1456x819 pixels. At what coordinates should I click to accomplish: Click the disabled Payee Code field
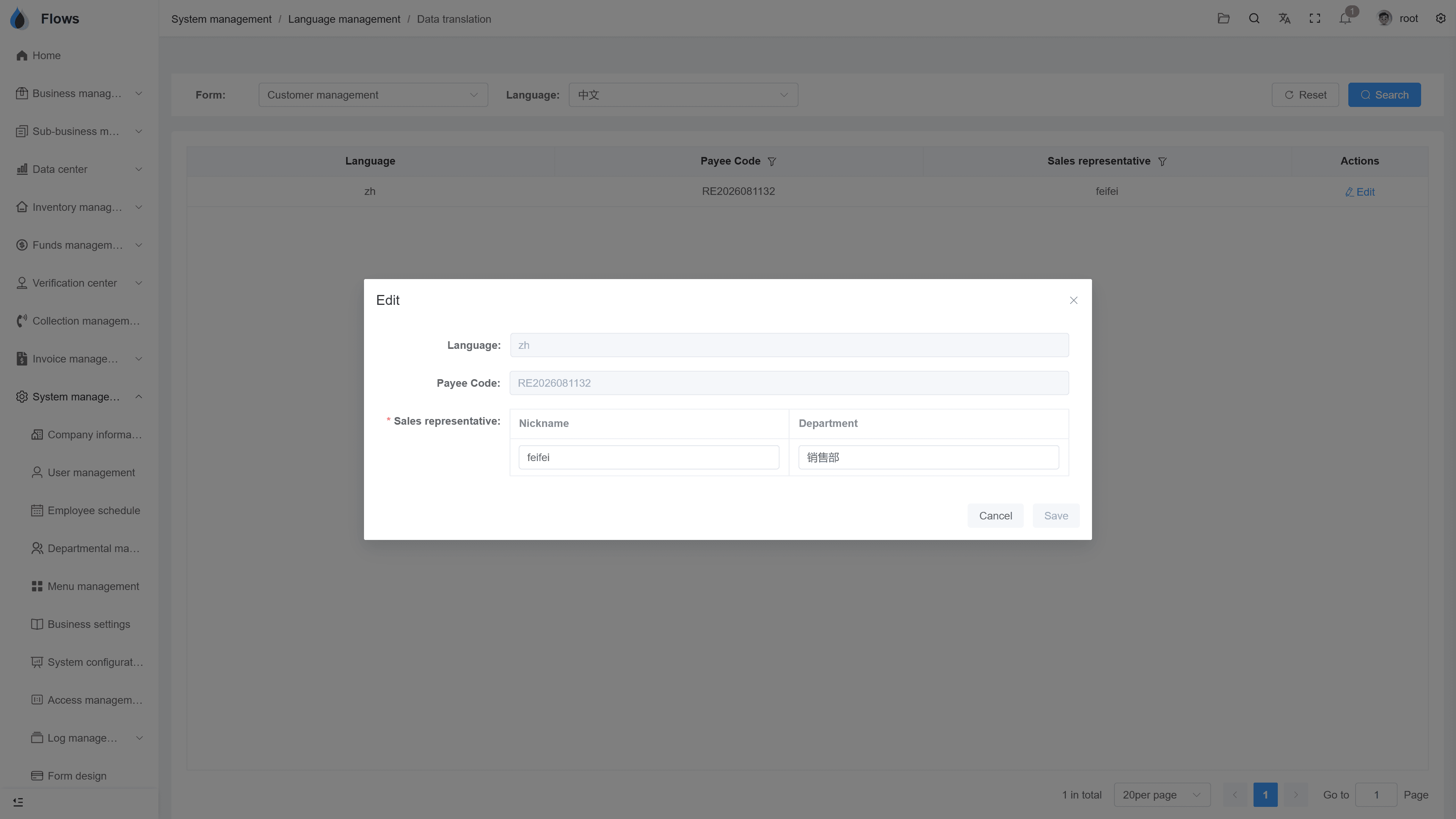click(x=789, y=383)
